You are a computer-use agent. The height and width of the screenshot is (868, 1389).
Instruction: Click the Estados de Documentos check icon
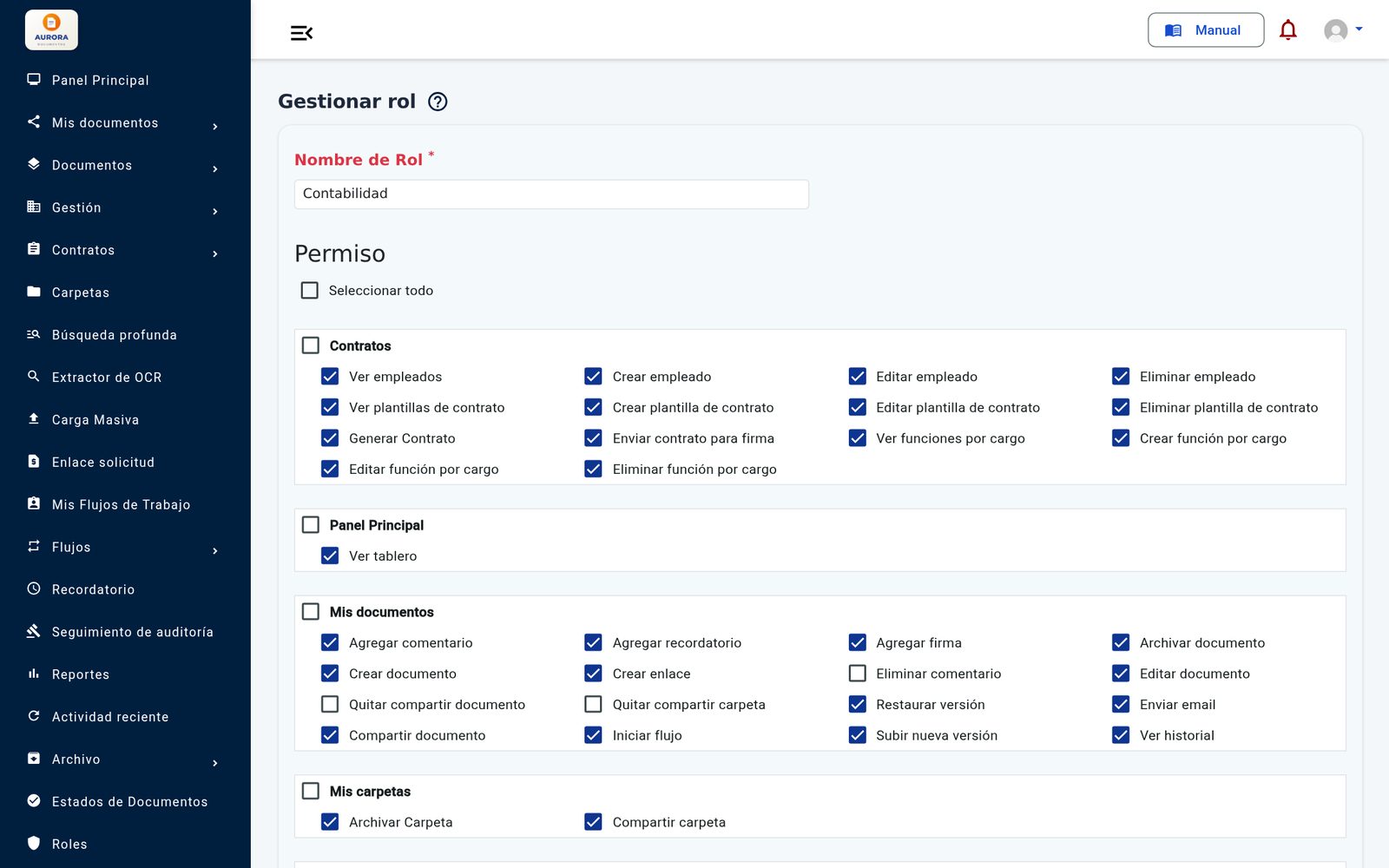tap(34, 800)
